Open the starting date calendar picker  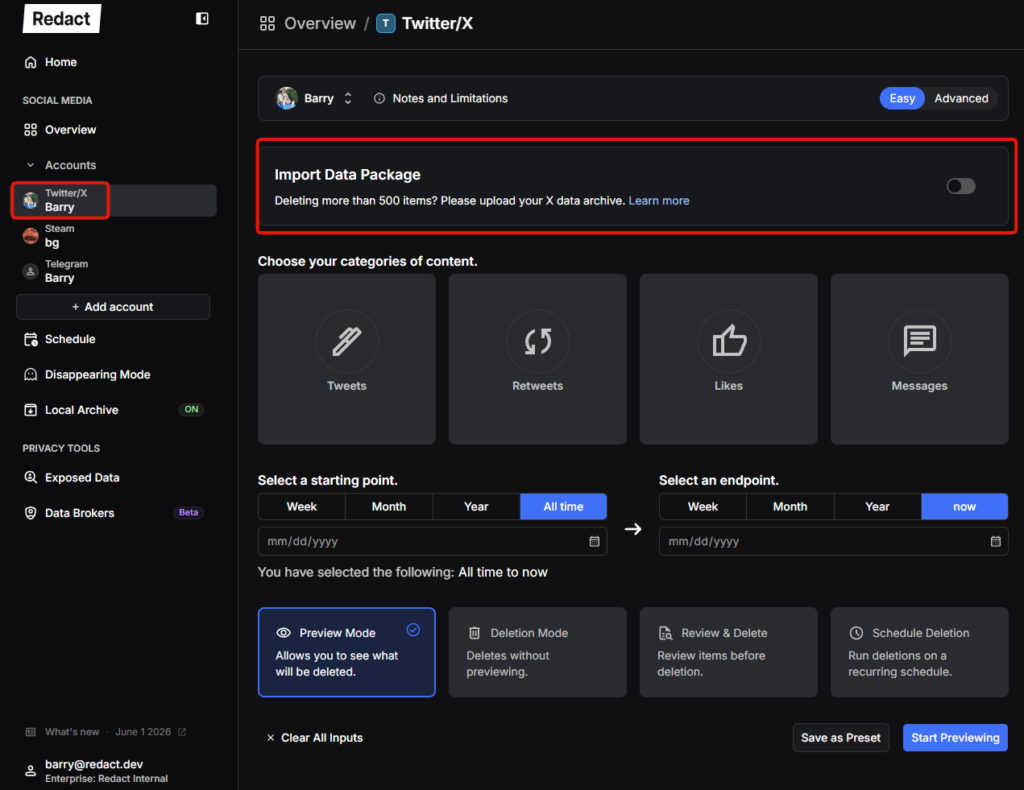(594, 541)
